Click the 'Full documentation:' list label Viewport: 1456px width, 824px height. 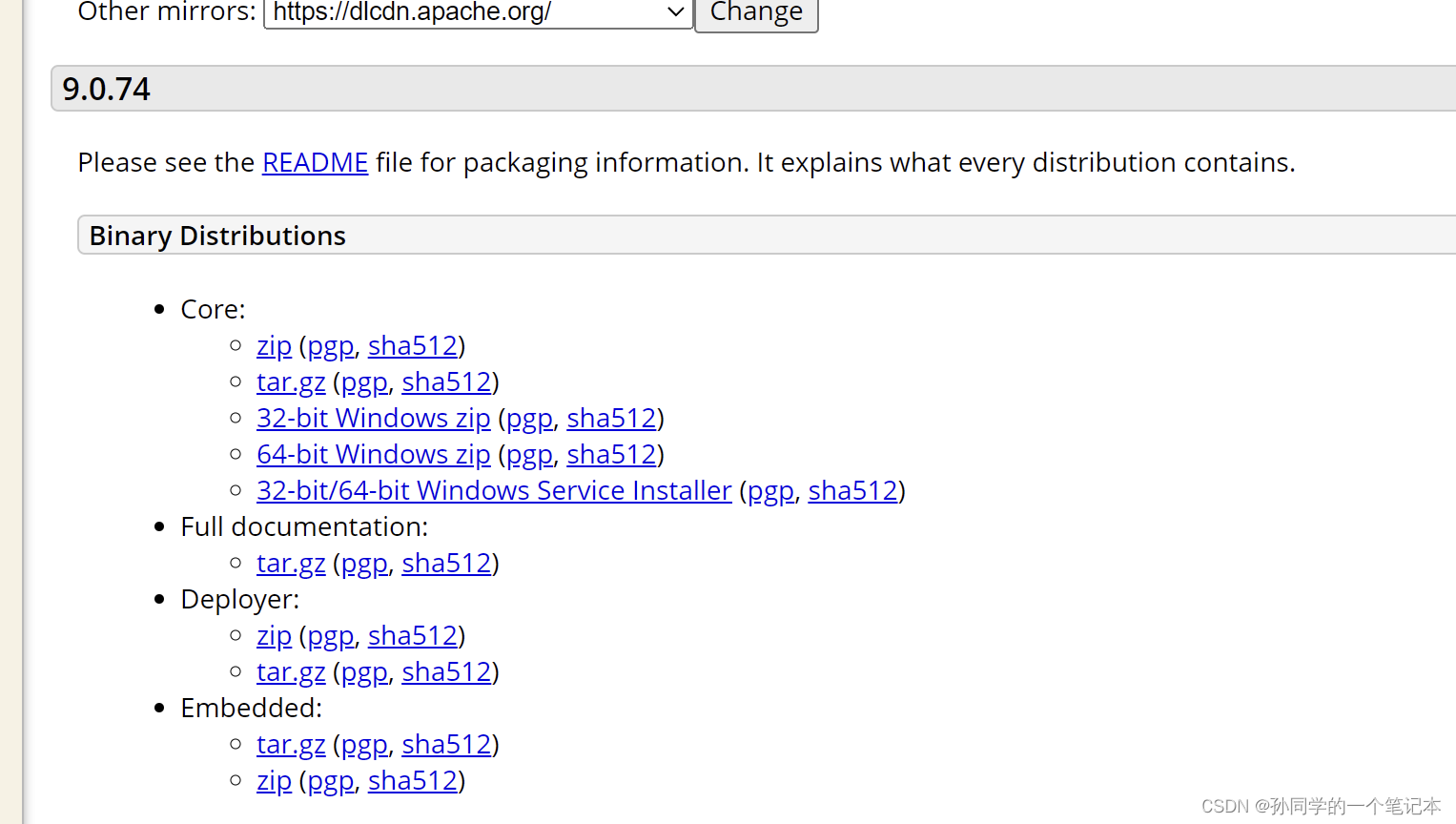tap(304, 527)
